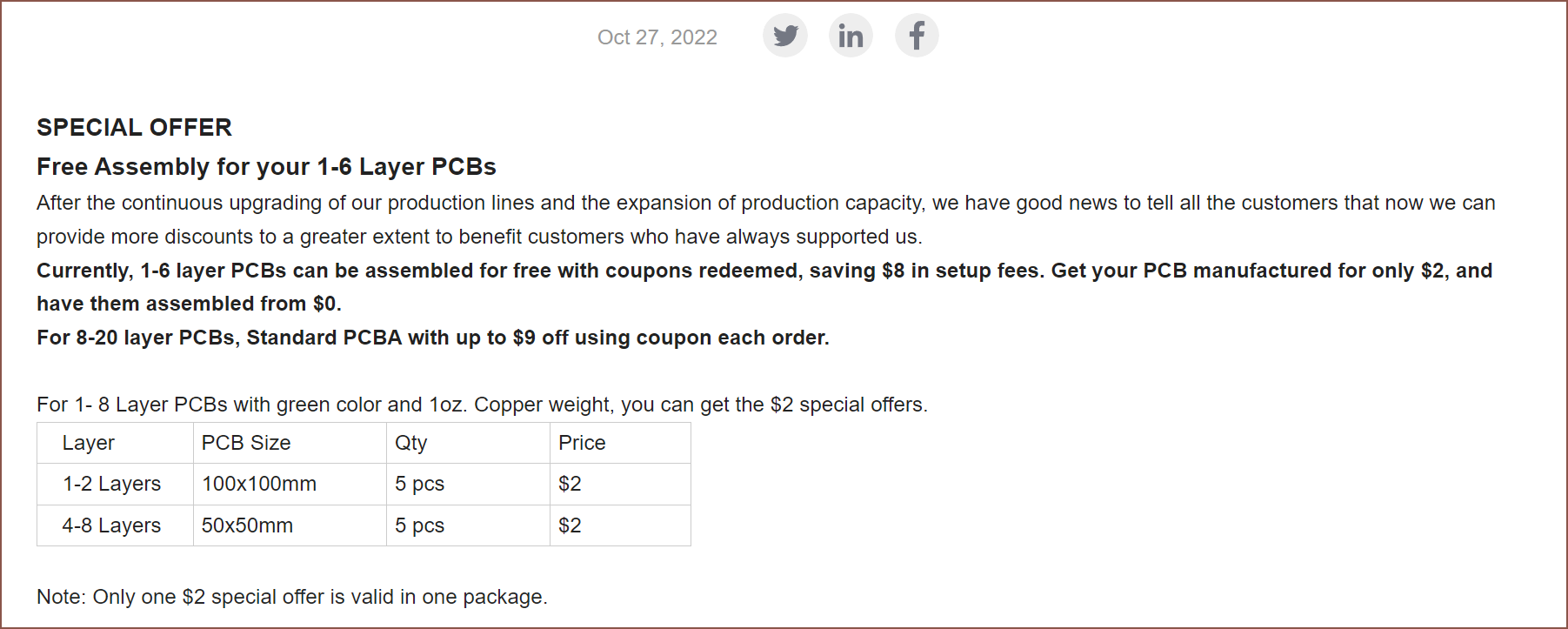The height and width of the screenshot is (629, 1568).
Task: Click the Oct 27, 2022 date
Action: (657, 37)
